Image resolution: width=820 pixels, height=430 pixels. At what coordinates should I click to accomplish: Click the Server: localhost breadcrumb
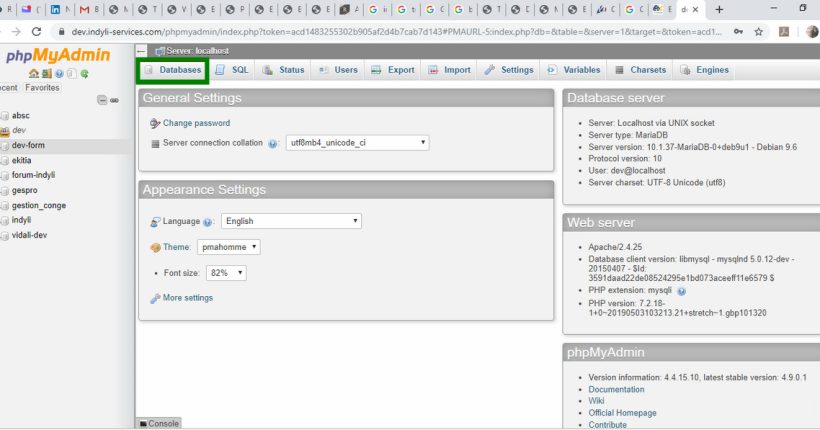tap(197, 51)
